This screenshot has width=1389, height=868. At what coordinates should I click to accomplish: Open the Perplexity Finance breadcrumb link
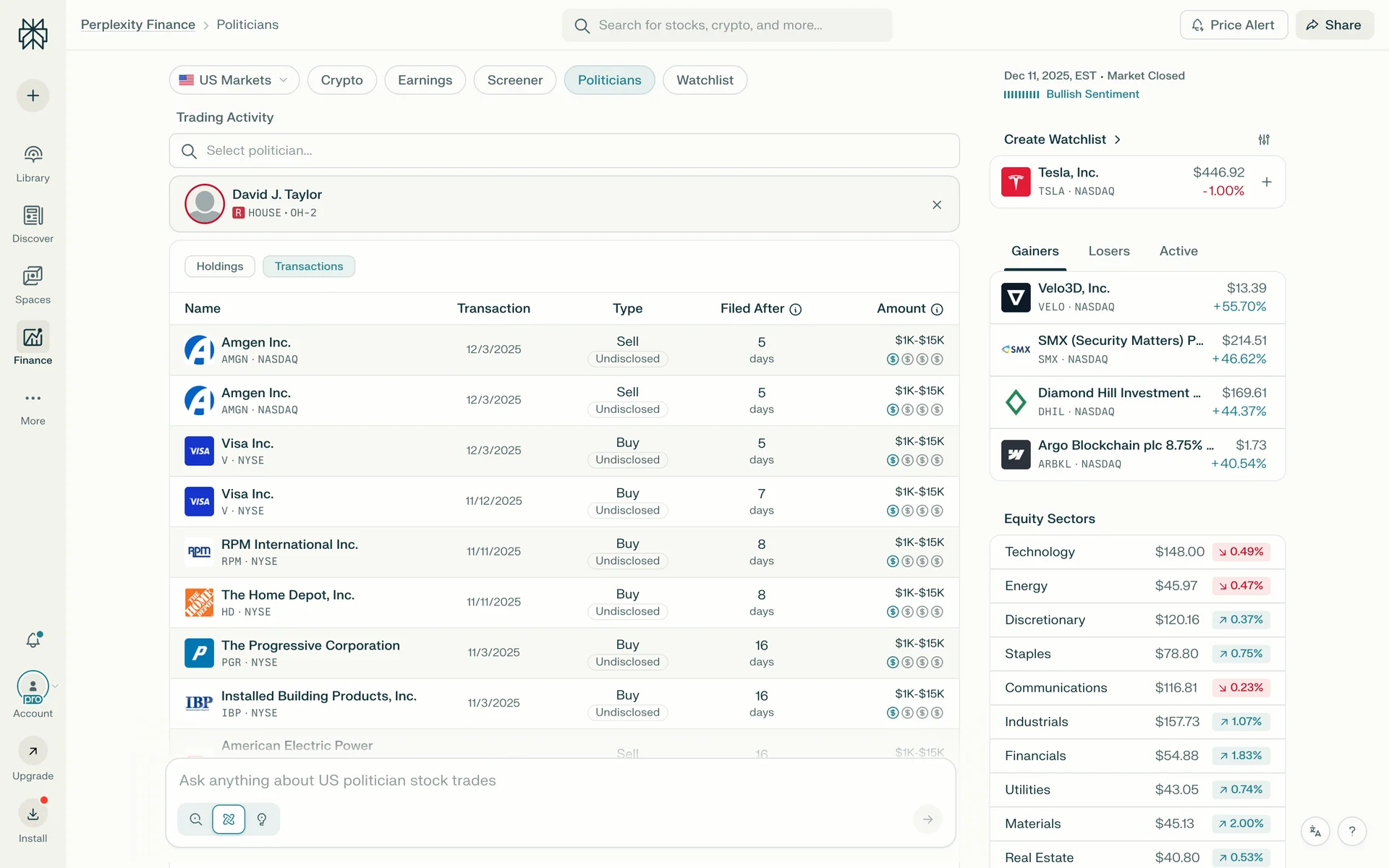click(138, 25)
